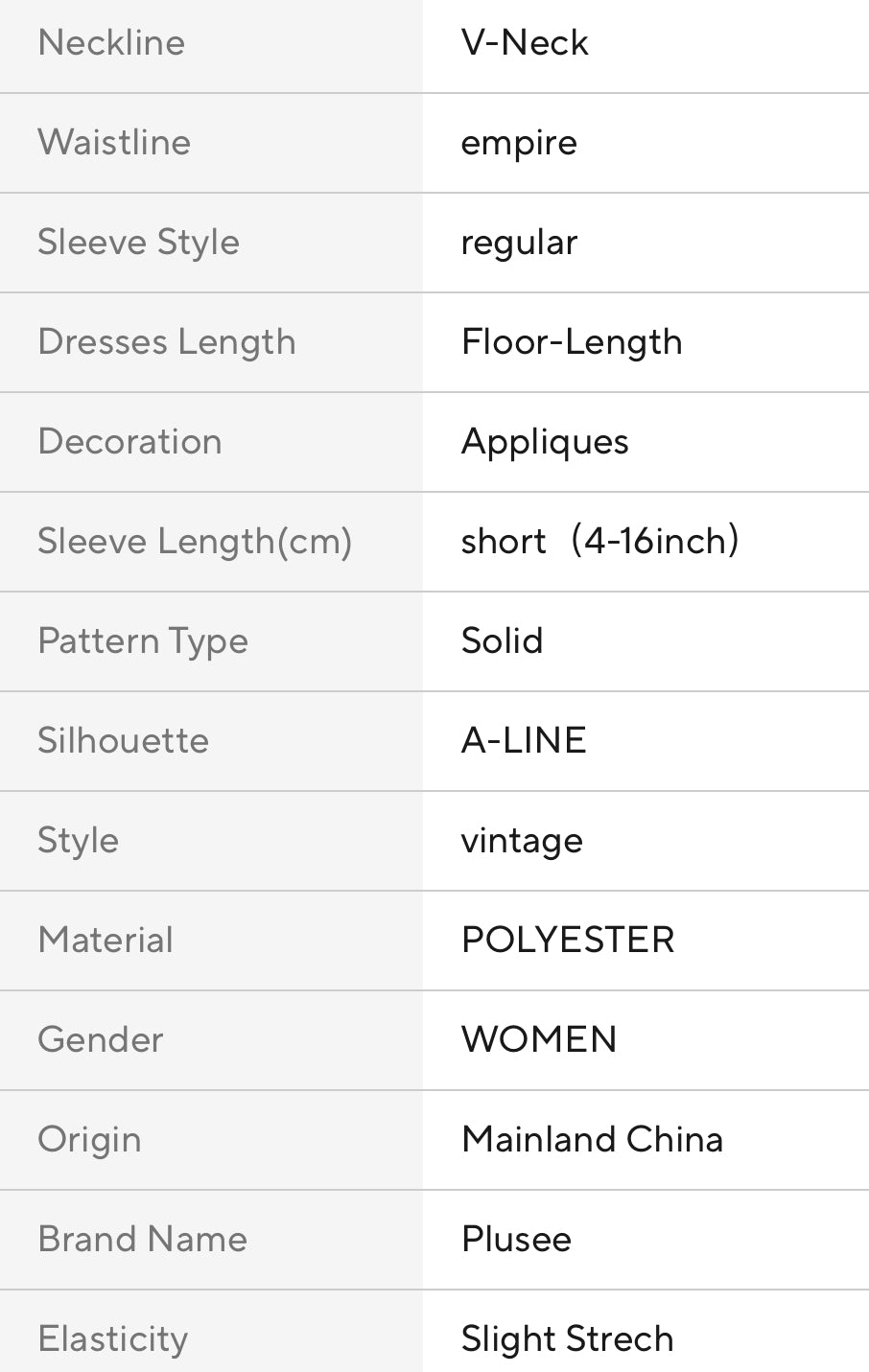Select the Waistline label
The image size is (869, 1372).
point(114,143)
